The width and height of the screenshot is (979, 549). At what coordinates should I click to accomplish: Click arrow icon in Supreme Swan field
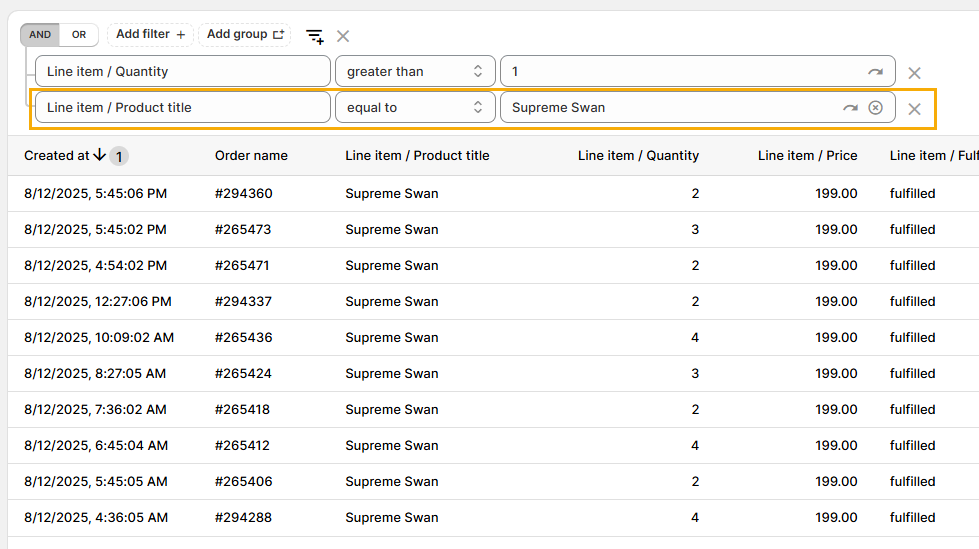coord(850,108)
